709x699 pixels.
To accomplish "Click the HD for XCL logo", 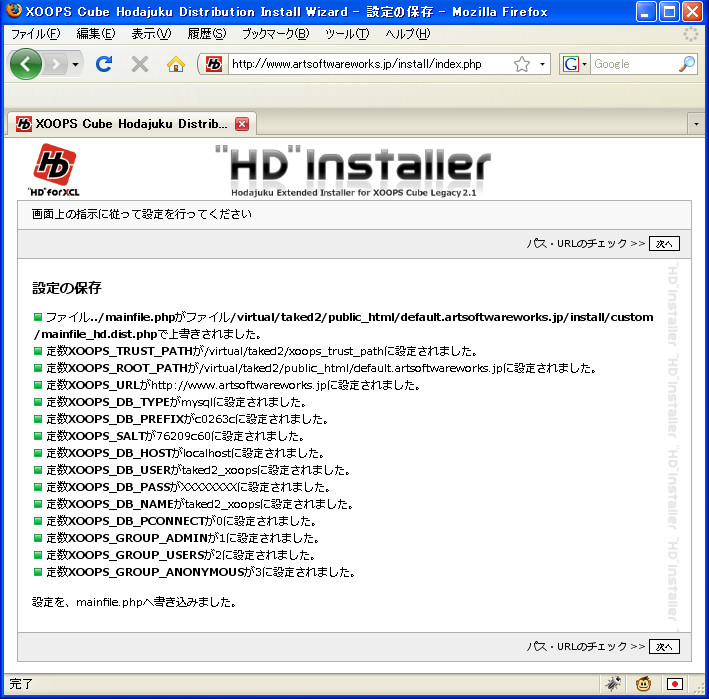I will point(54,169).
